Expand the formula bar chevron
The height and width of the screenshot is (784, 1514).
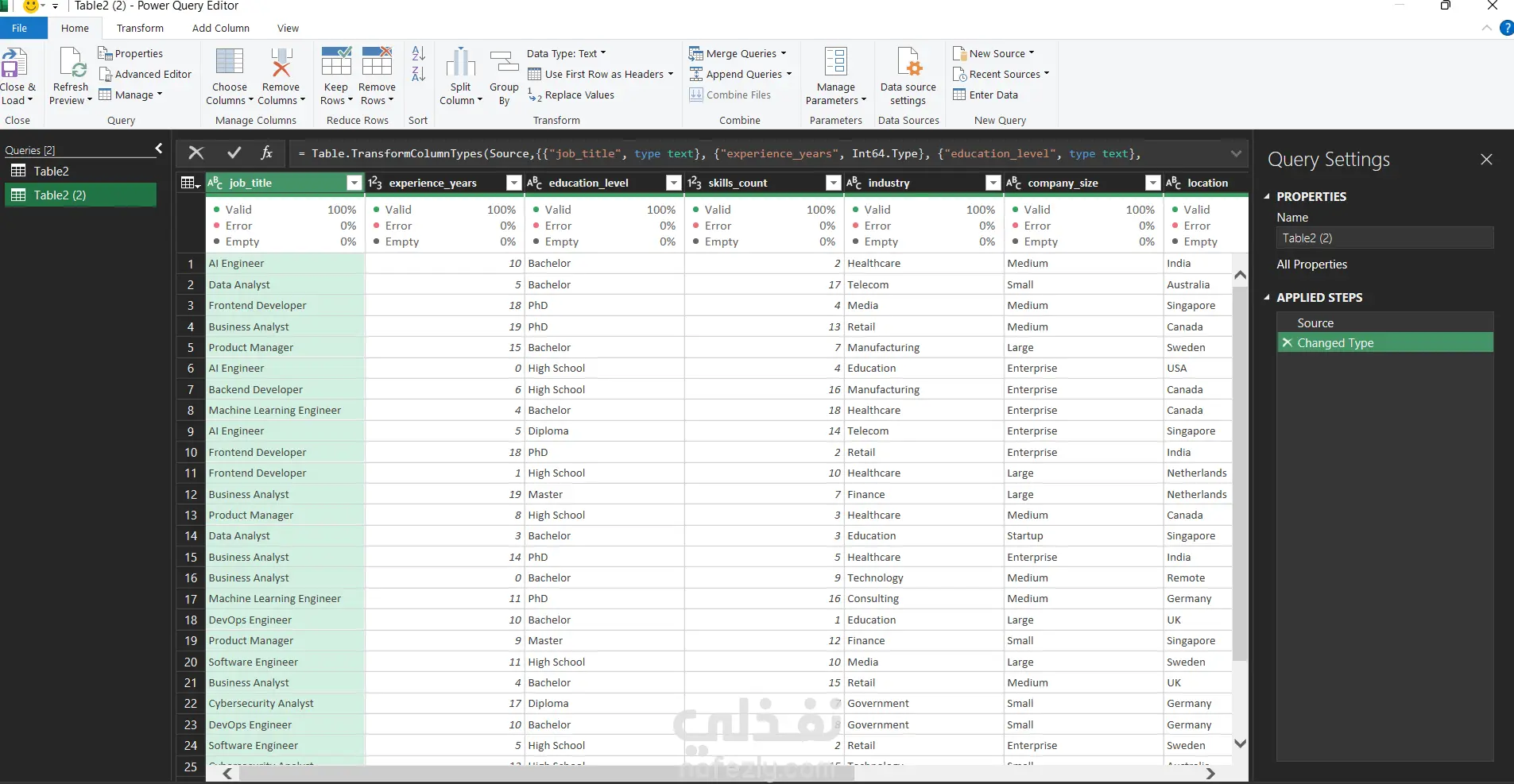[1236, 153]
